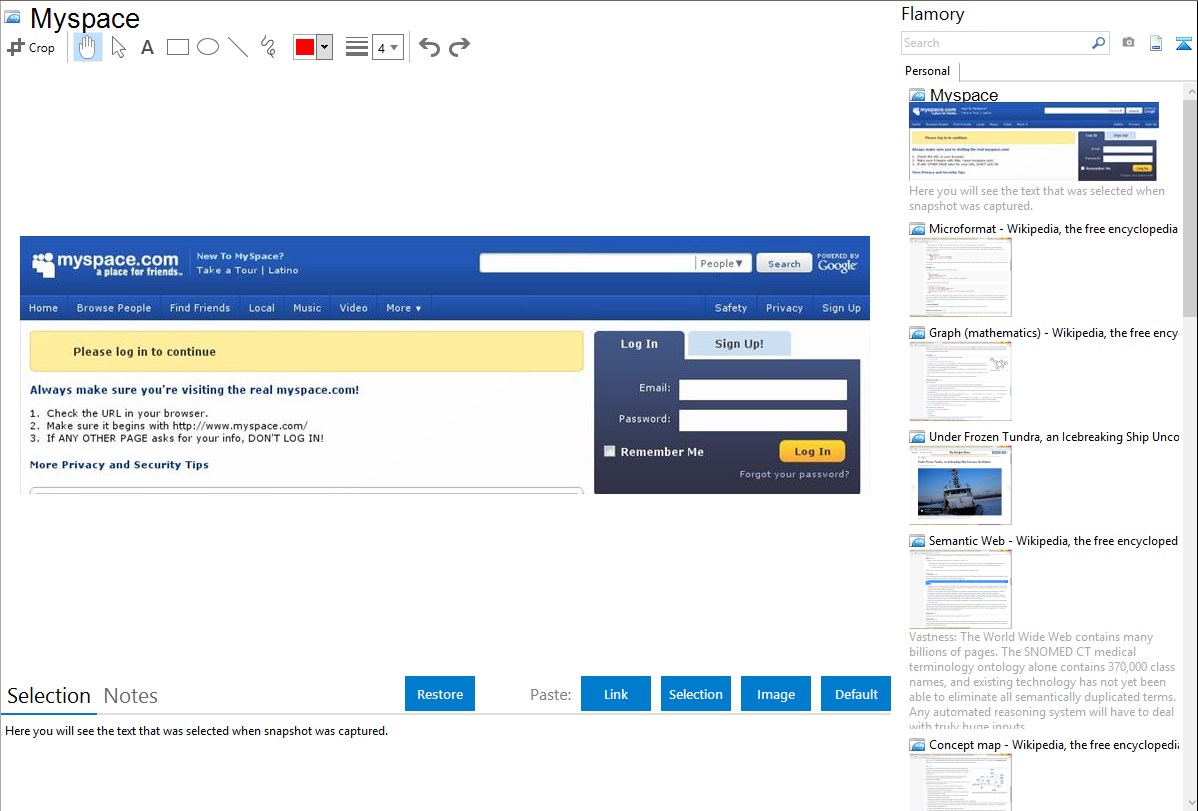Switch to the Notes tab
The height and width of the screenshot is (811, 1198).
[131, 696]
